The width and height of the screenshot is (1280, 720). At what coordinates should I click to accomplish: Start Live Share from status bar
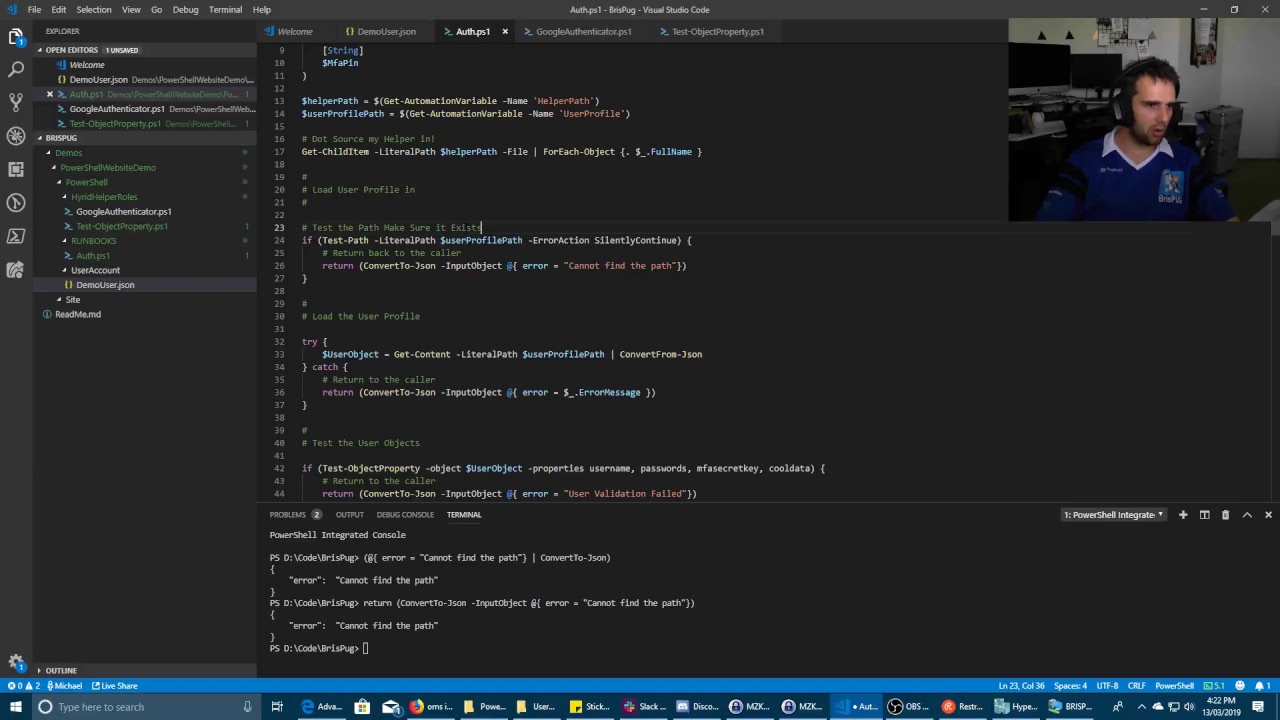point(115,686)
